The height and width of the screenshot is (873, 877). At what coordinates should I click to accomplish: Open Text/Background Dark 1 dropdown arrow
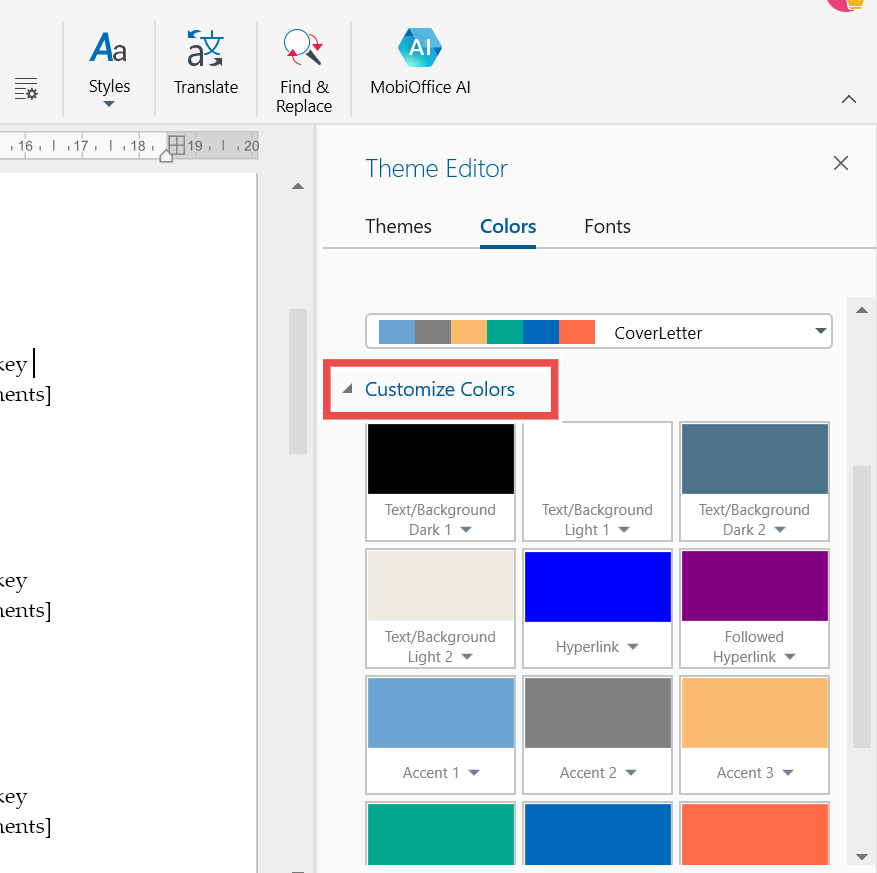coord(466,530)
